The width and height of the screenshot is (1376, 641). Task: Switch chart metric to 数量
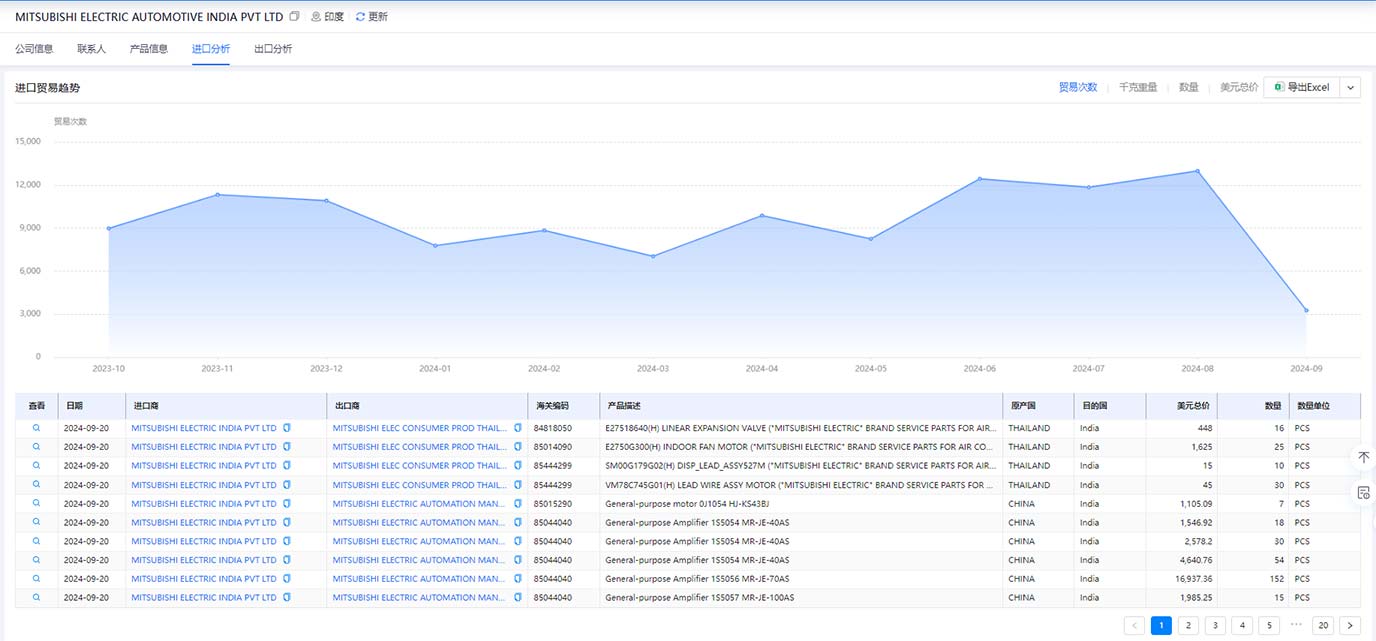click(x=1188, y=87)
